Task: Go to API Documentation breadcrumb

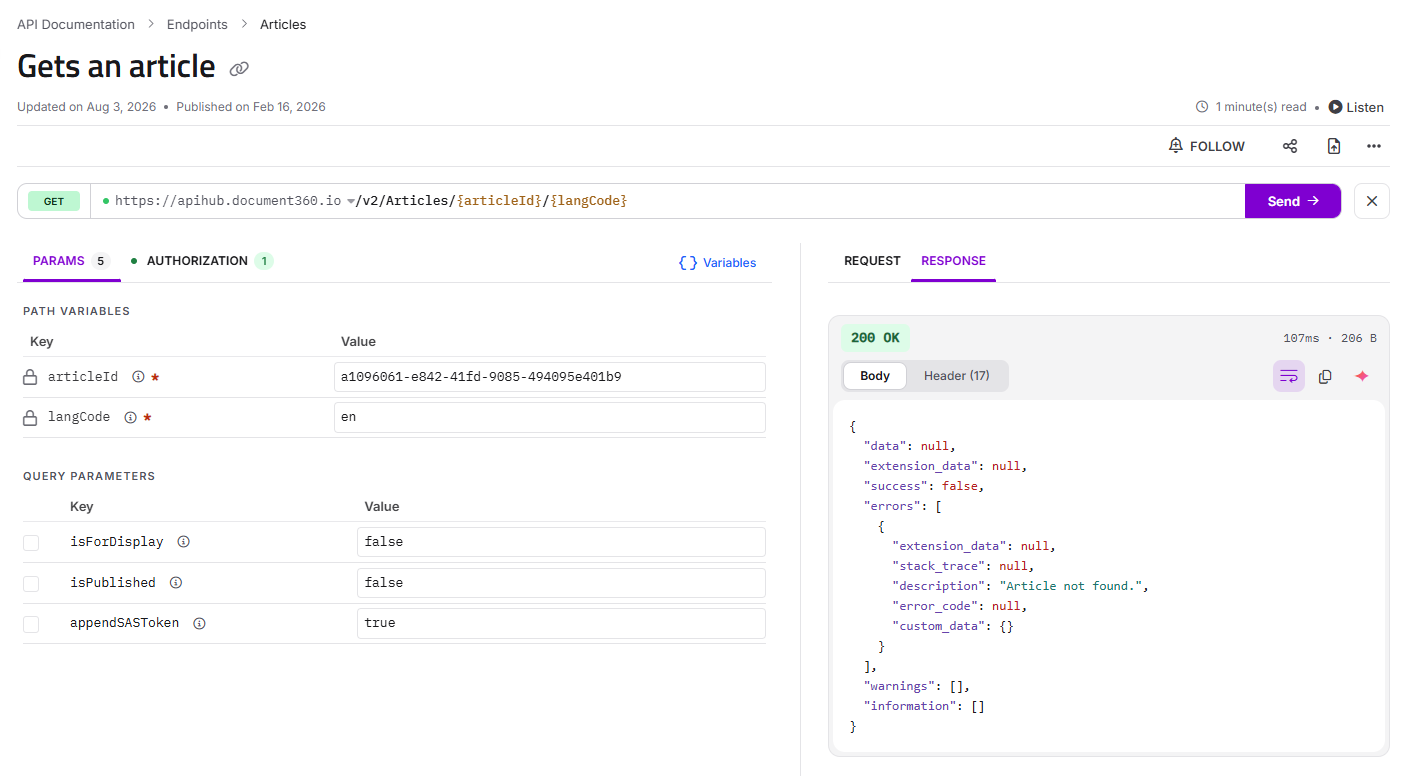Action: point(76,24)
